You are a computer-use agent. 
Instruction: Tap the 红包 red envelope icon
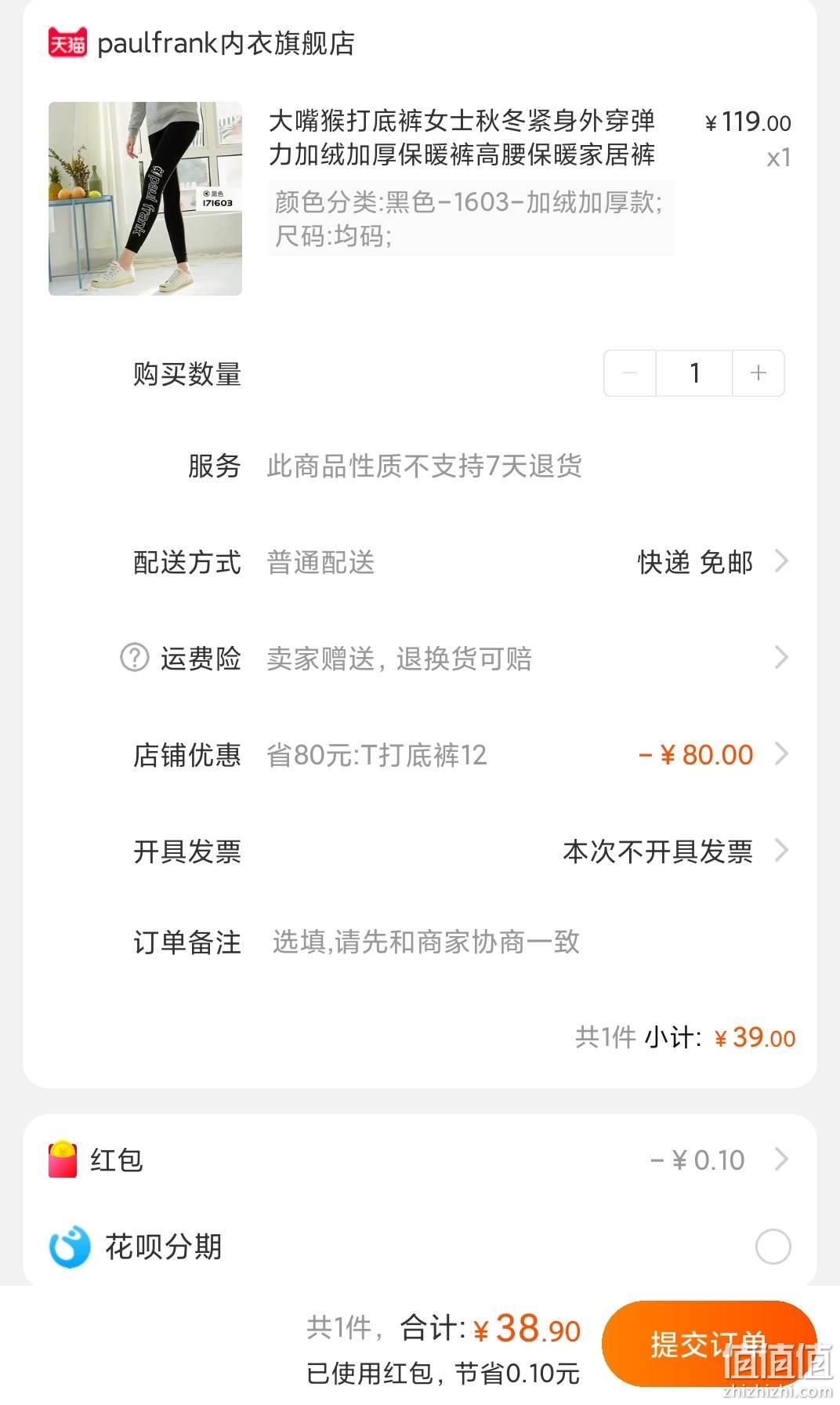[63, 1159]
